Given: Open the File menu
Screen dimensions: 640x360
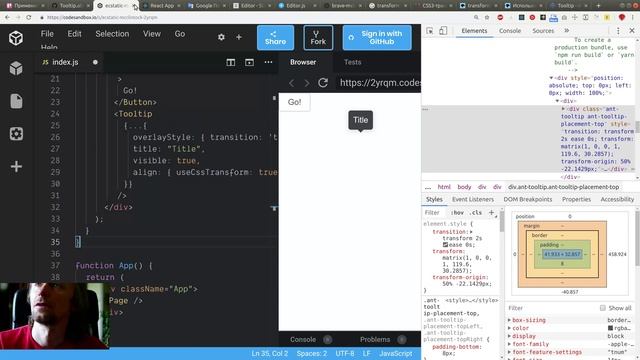Looking at the screenshot, I should [x=47, y=34].
